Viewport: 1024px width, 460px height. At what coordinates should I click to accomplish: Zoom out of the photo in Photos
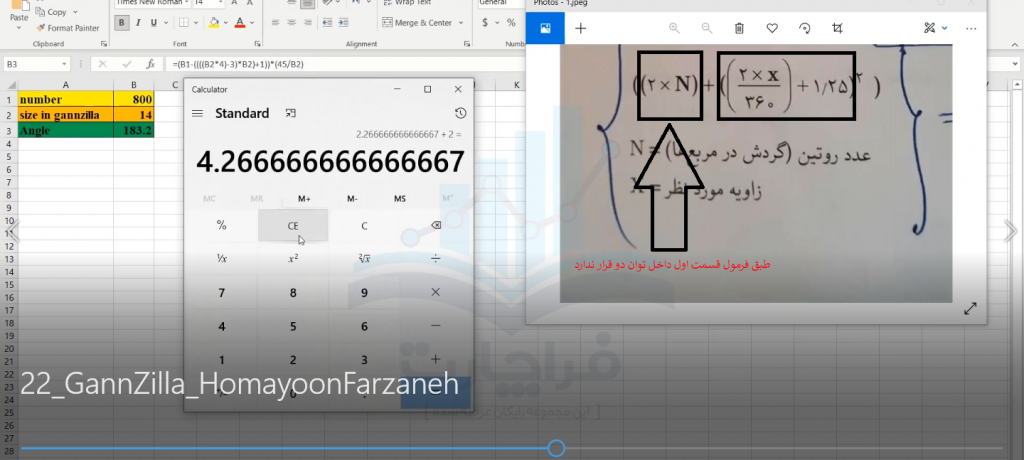click(707, 28)
